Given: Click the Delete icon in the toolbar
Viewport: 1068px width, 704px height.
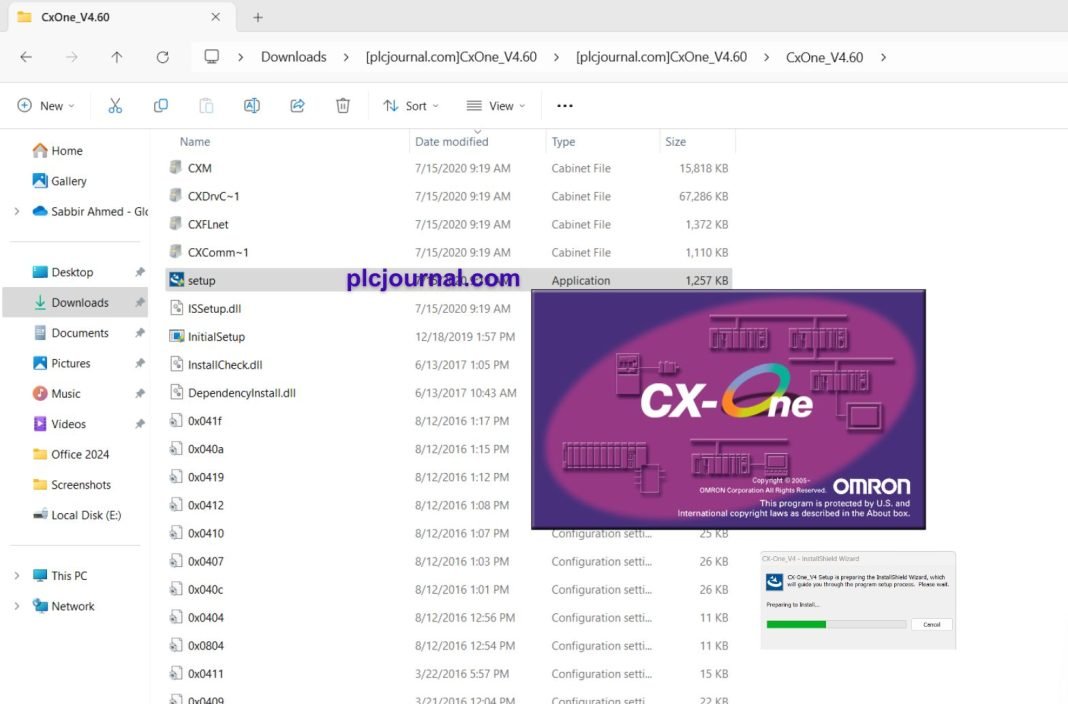Looking at the screenshot, I should coord(342,105).
